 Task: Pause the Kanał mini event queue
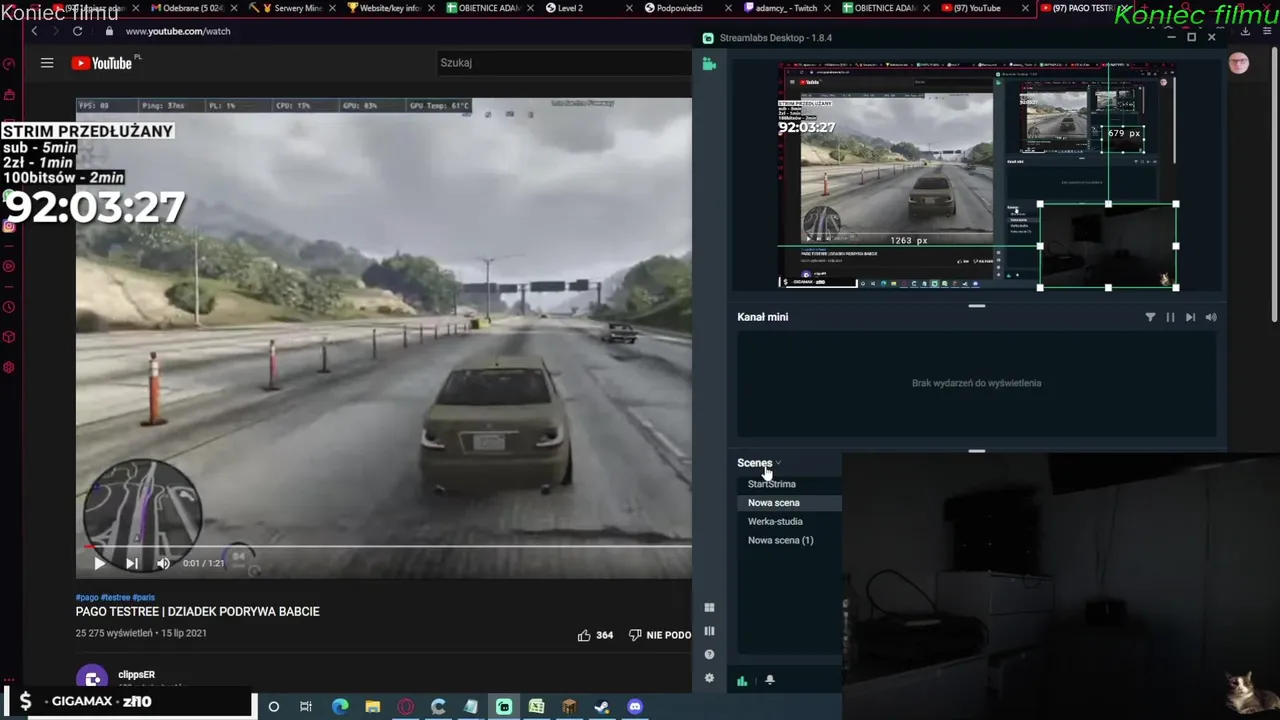(1170, 317)
